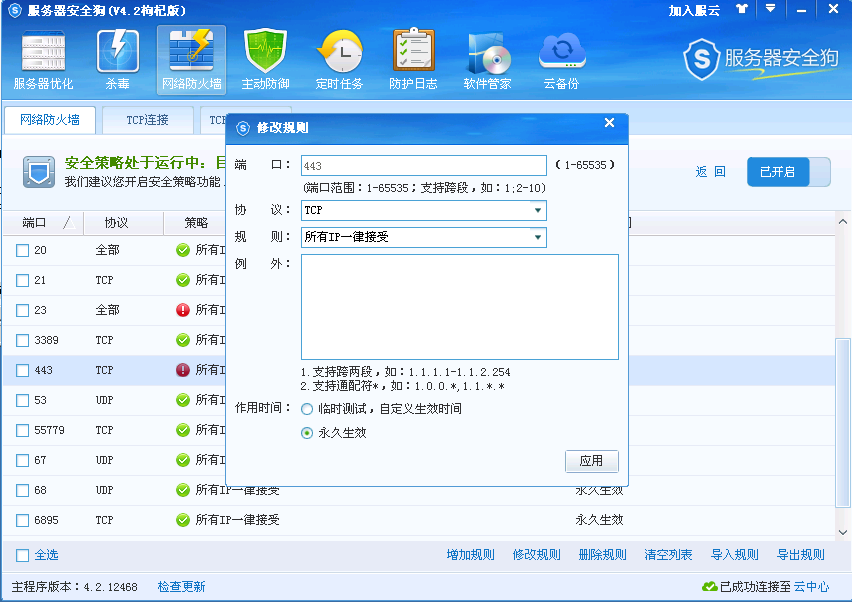Image resolution: width=852 pixels, height=602 pixels.
Task: Open the 防护日志 clipboard module
Action: tap(413, 60)
